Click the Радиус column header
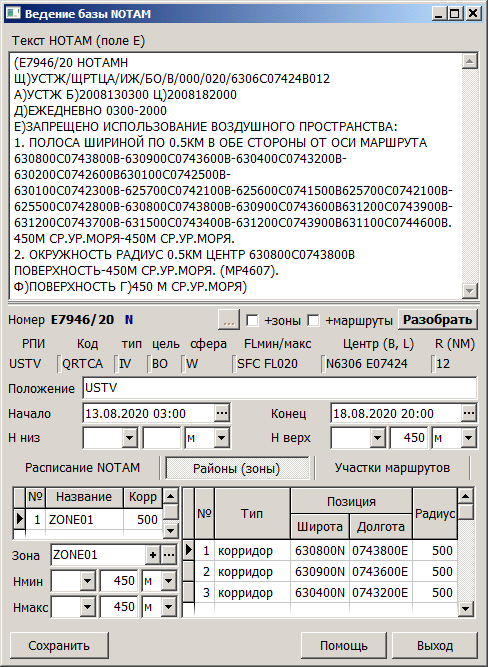The height and width of the screenshot is (667, 488). [435, 514]
